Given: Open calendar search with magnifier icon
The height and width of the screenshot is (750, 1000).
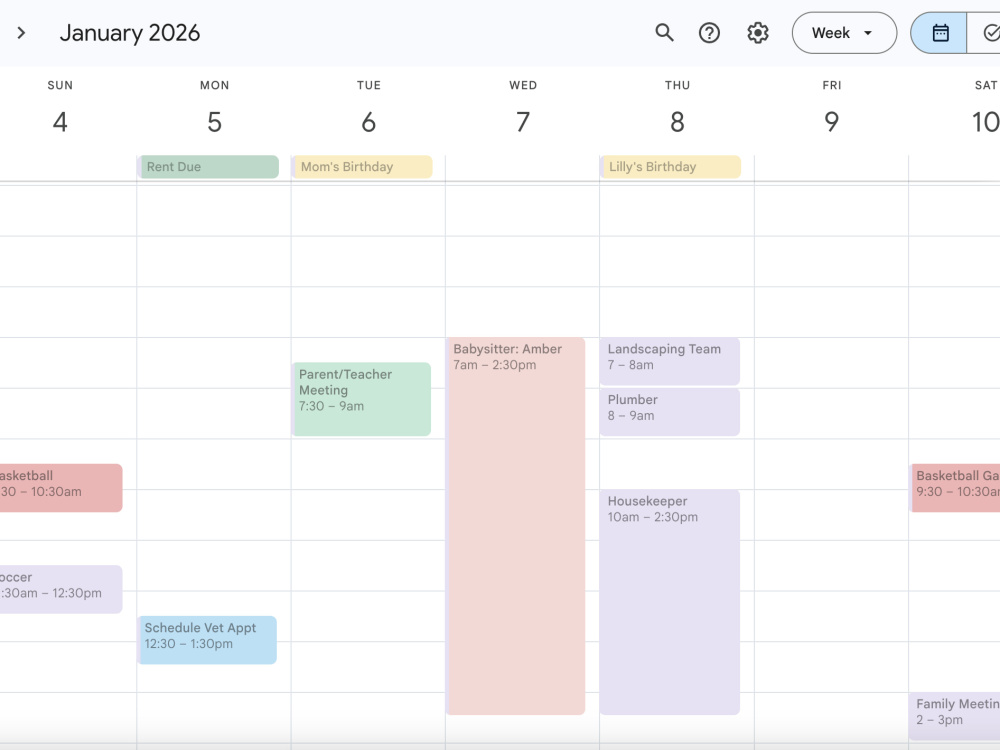Looking at the screenshot, I should pos(664,33).
